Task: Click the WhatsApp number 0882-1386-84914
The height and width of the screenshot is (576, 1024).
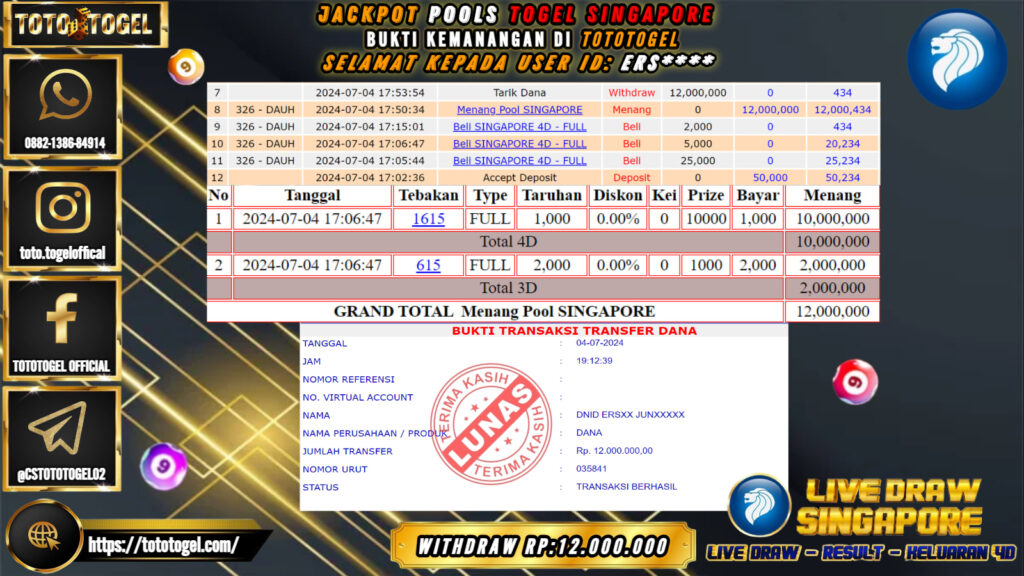Action: pyautogui.click(x=65, y=142)
